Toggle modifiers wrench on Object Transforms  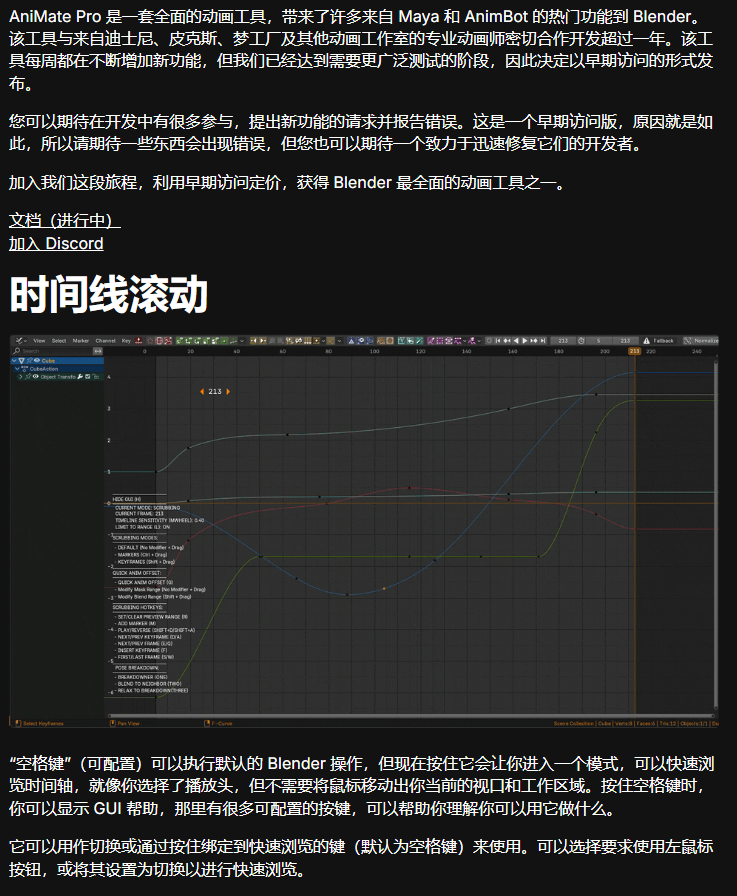tap(80, 377)
